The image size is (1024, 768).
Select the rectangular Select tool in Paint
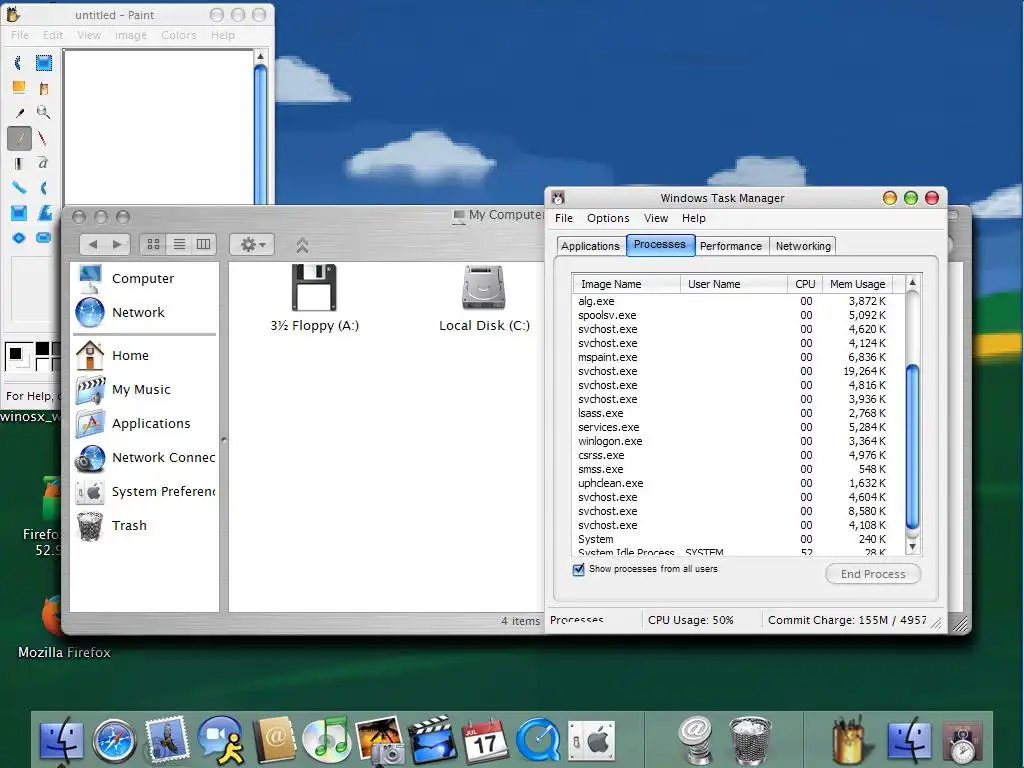coord(44,63)
